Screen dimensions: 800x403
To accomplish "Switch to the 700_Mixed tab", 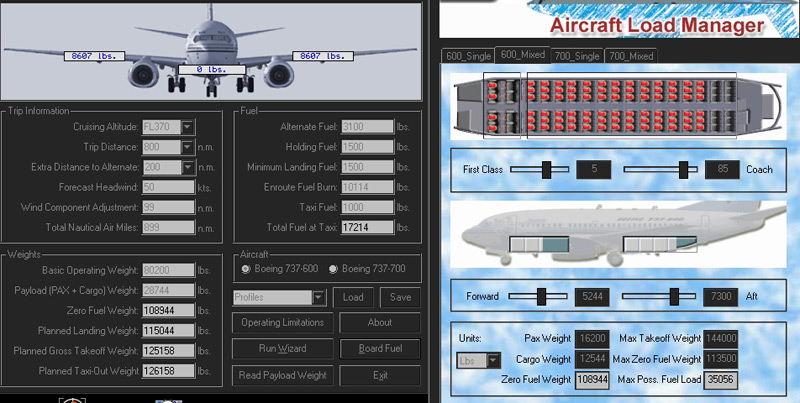I will coord(630,55).
